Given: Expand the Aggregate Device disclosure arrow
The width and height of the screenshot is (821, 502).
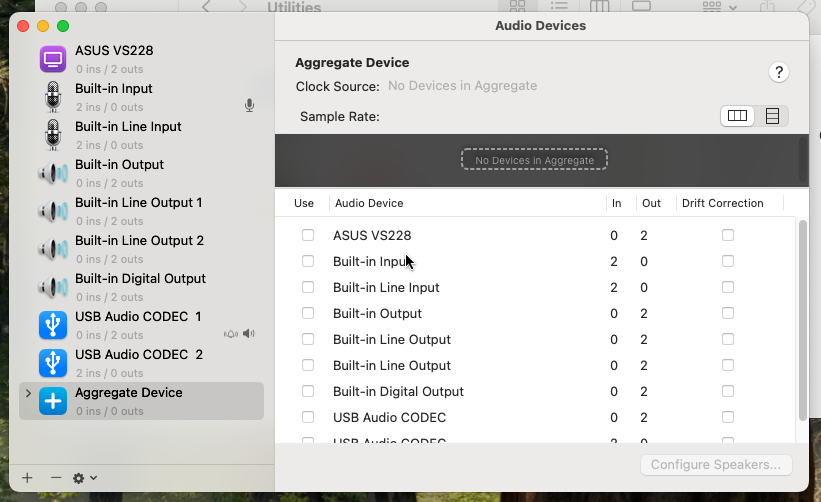Looking at the screenshot, I should coord(28,393).
